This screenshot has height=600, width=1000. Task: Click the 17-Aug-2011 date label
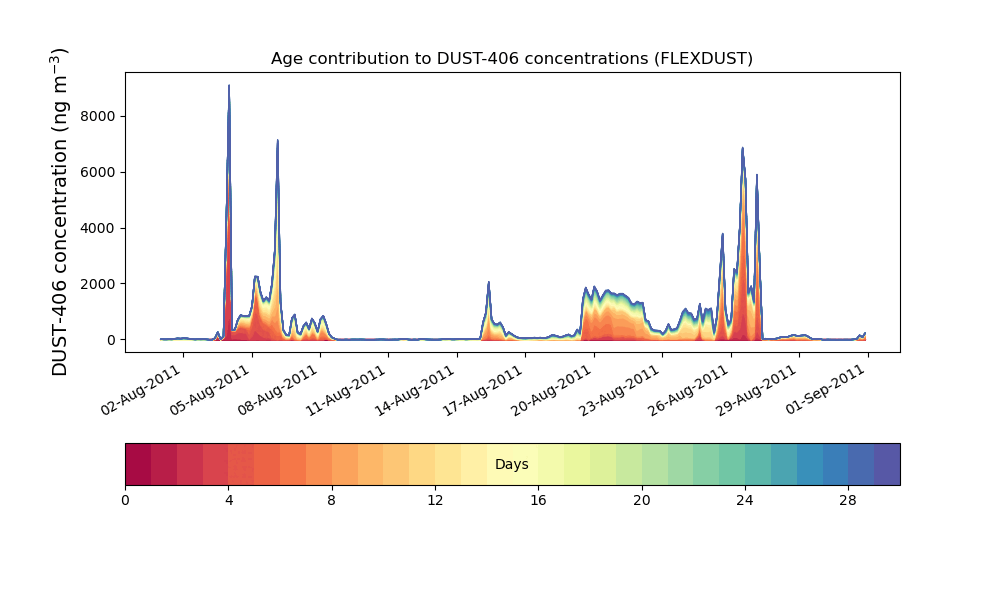coord(483,391)
